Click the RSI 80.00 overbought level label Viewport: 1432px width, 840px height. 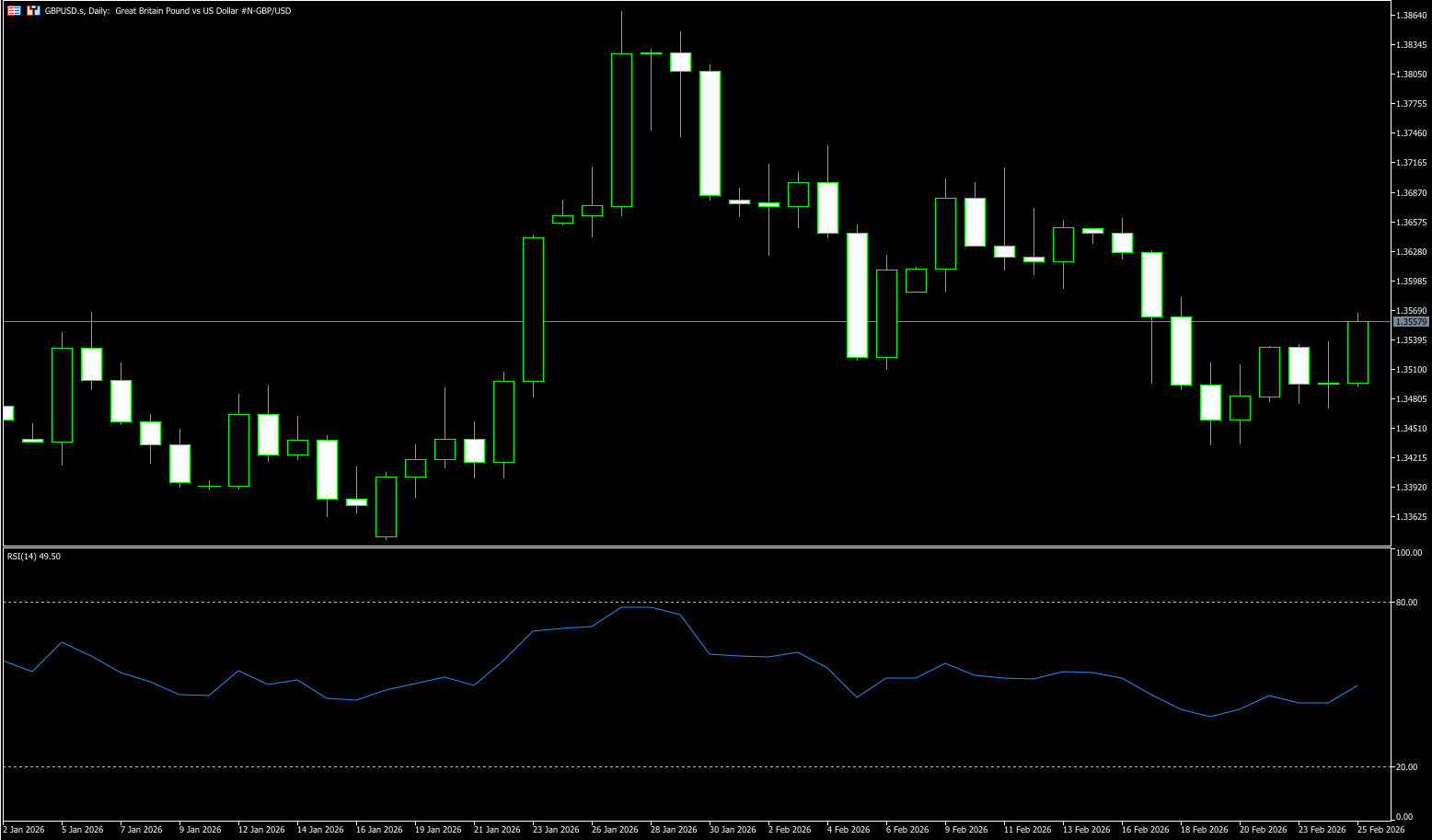point(1406,603)
